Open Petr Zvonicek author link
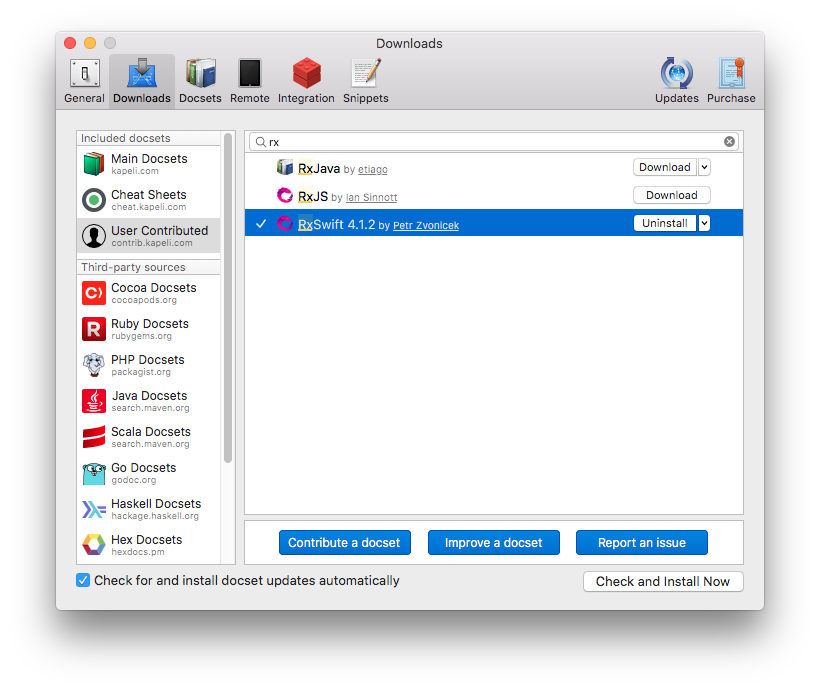This screenshot has width=820, height=690. 426,225
